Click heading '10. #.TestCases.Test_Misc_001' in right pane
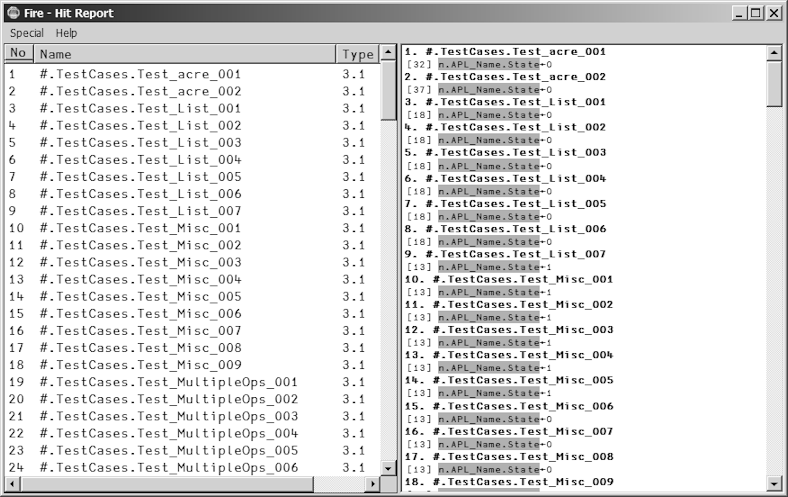The width and height of the screenshot is (788, 497). [509, 279]
